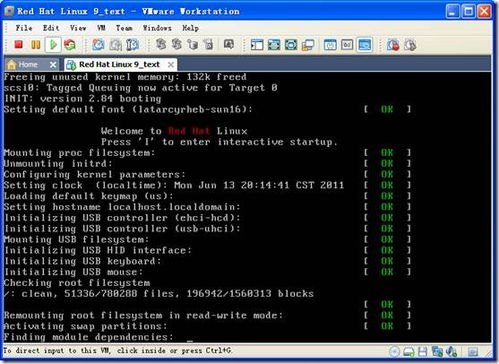Close the Home tab
Viewport: 499px width, 364px height.
coord(53,65)
